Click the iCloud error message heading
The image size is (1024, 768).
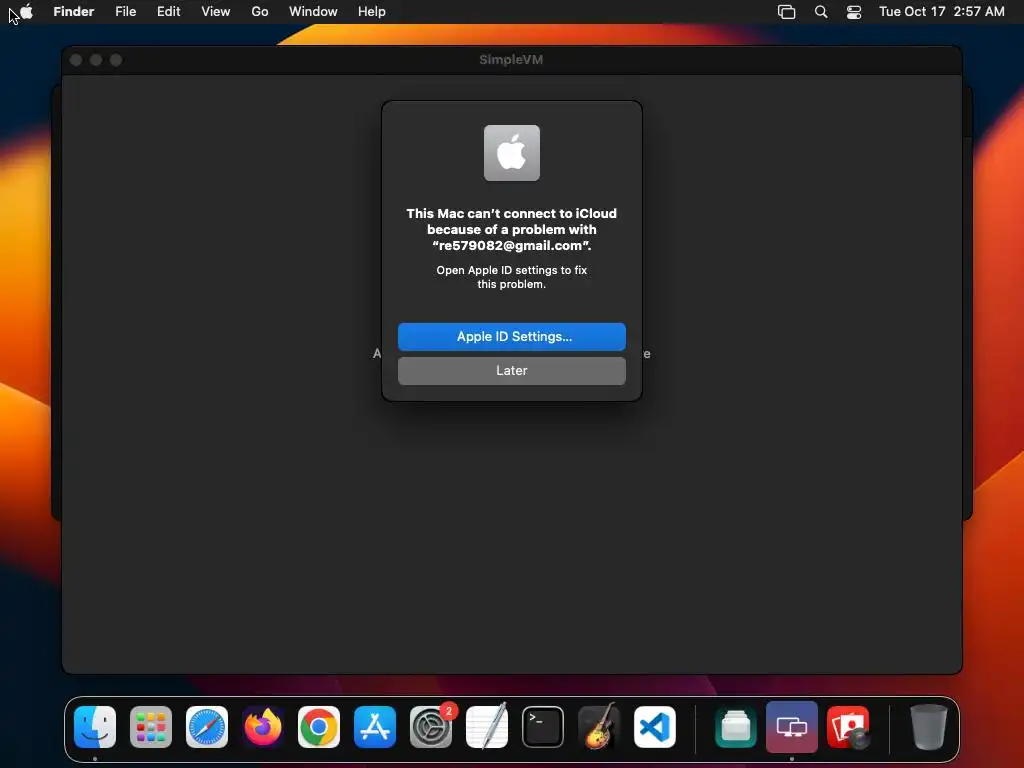coord(511,229)
